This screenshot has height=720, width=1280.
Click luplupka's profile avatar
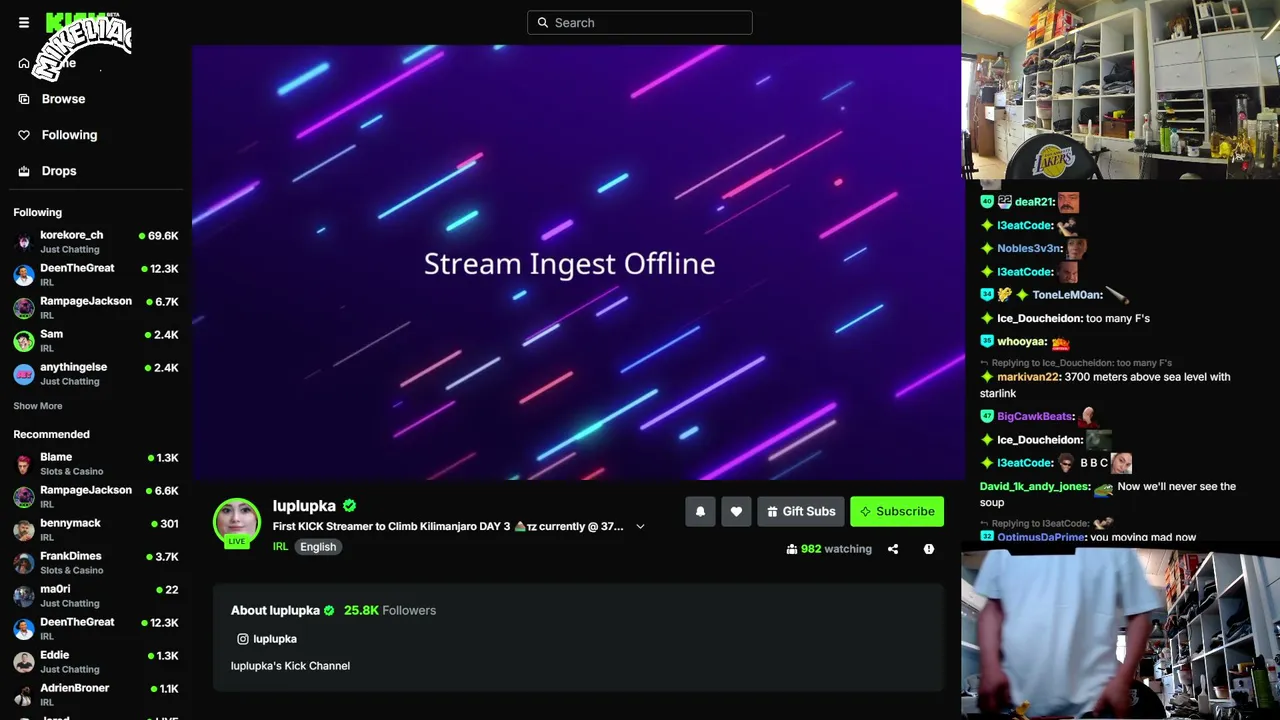(x=237, y=522)
